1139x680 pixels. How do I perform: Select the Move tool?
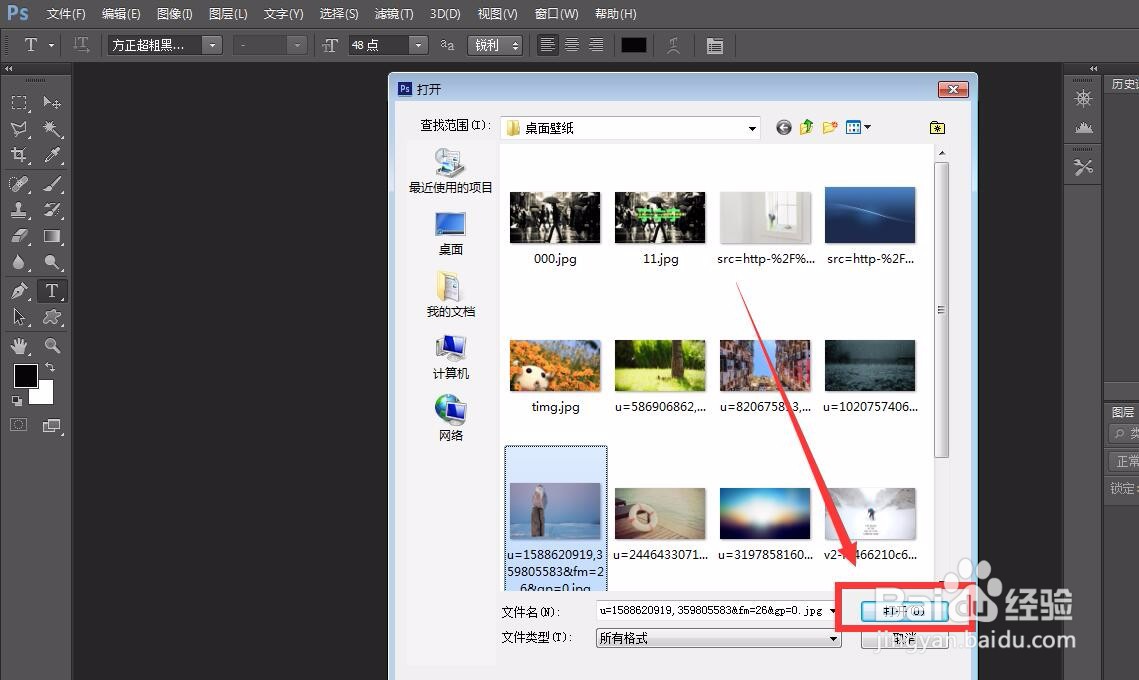pyautogui.click(x=52, y=102)
